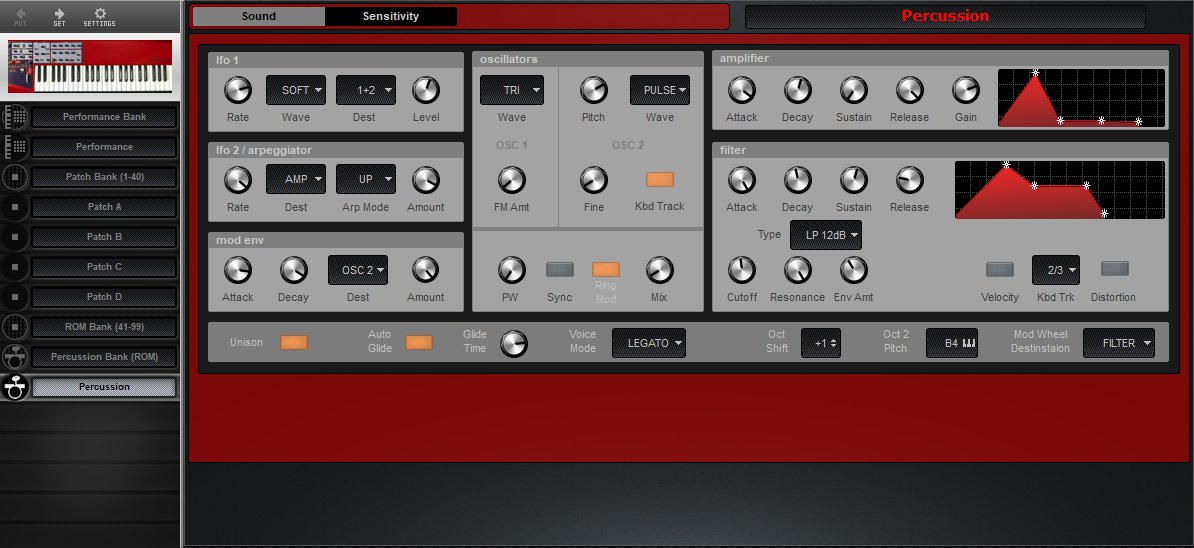Click the Performance Bank grid icon
Viewport: 1194px width, 548px height.
coord(15,117)
